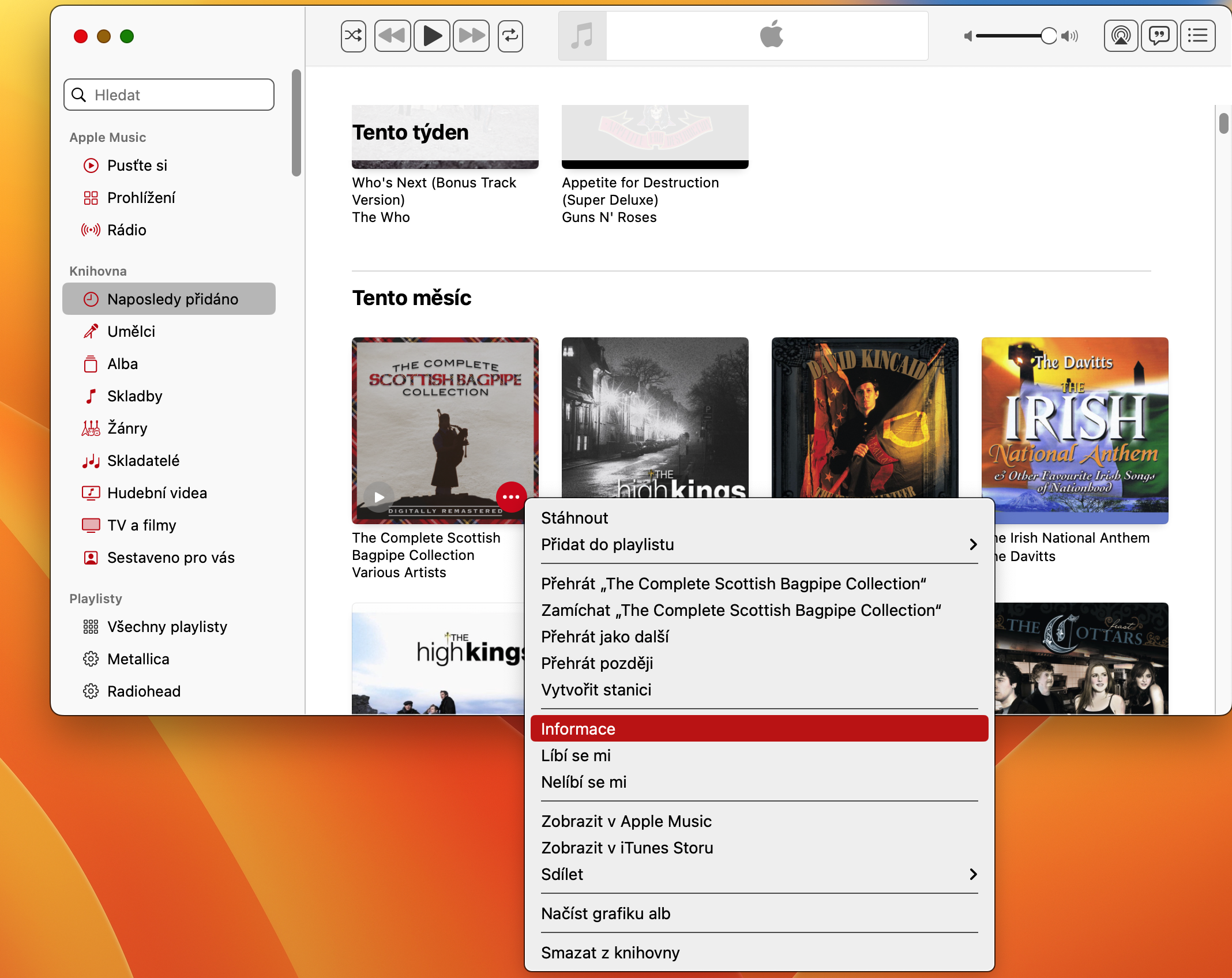The height and width of the screenshot is (978, 1232).
Task: Open Žánry in the library section
Action: [x=128, y=428]
